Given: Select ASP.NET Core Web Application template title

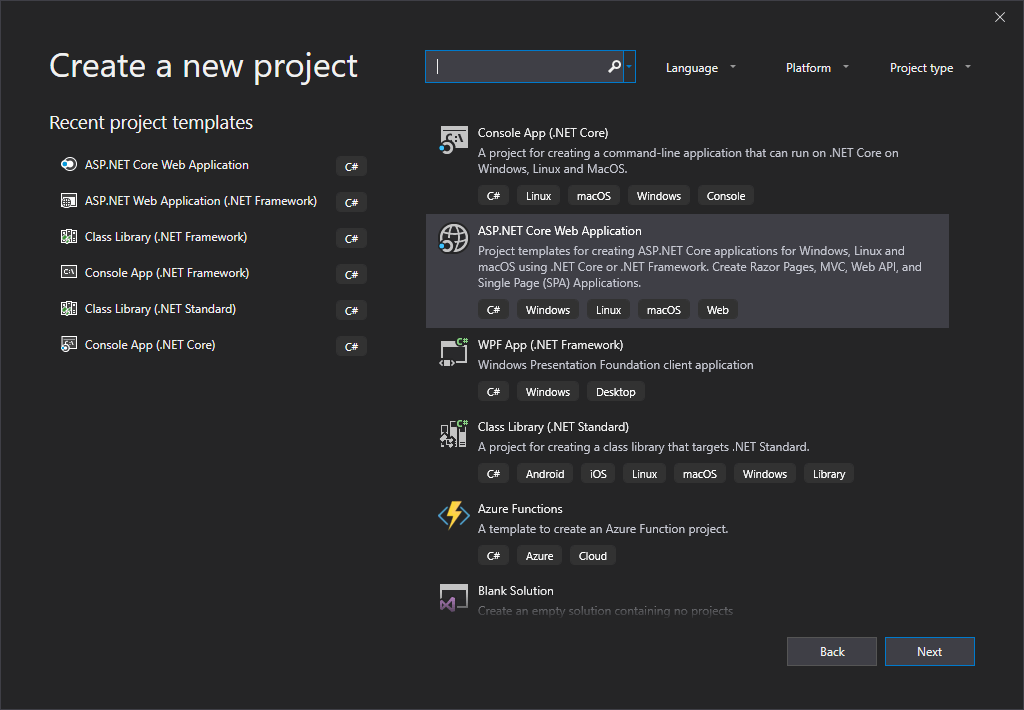Looking at the screenshot, I should (560, 231).
